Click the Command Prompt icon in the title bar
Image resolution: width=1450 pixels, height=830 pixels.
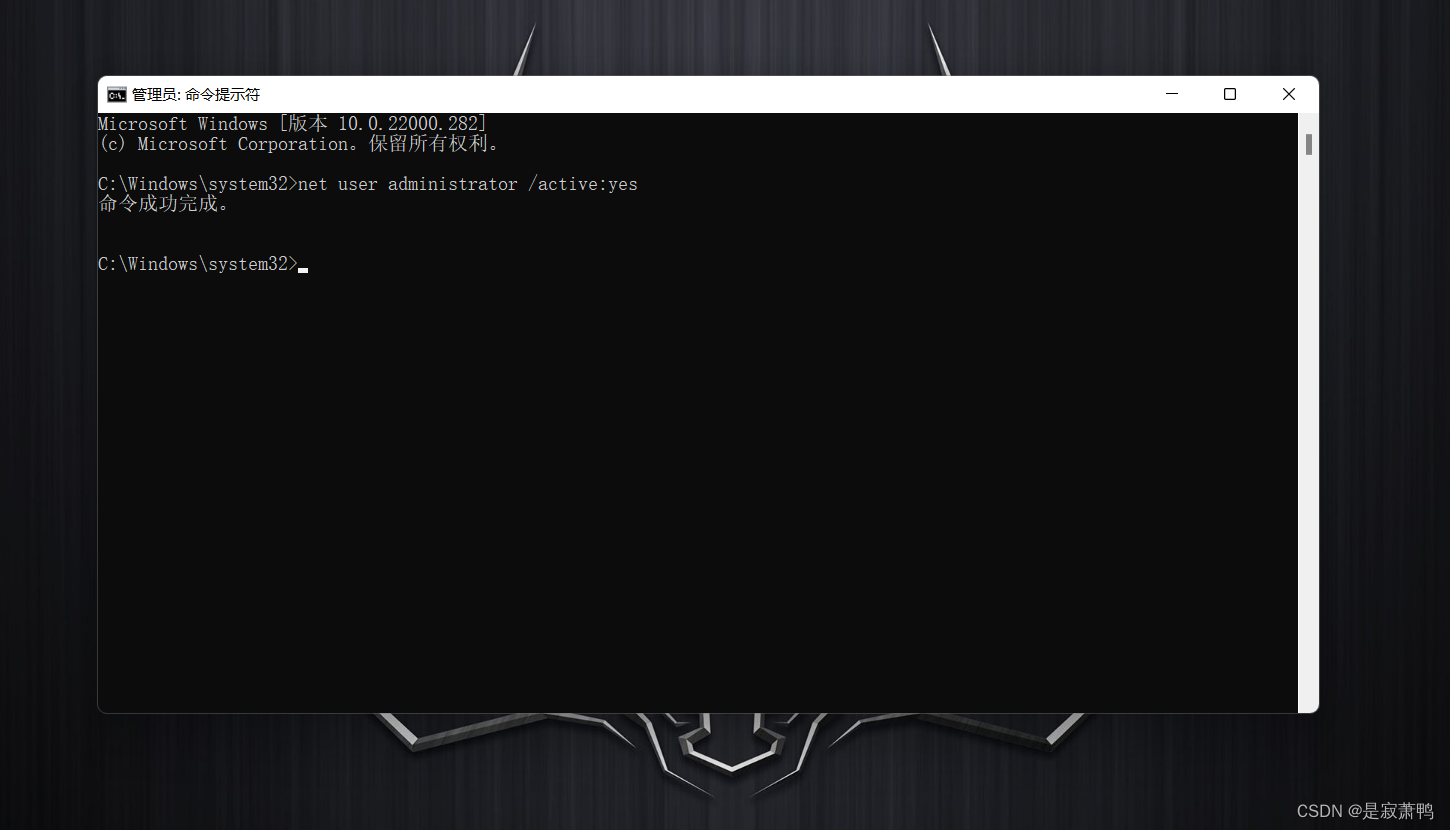pyautogui.click(x=117, y=95)
